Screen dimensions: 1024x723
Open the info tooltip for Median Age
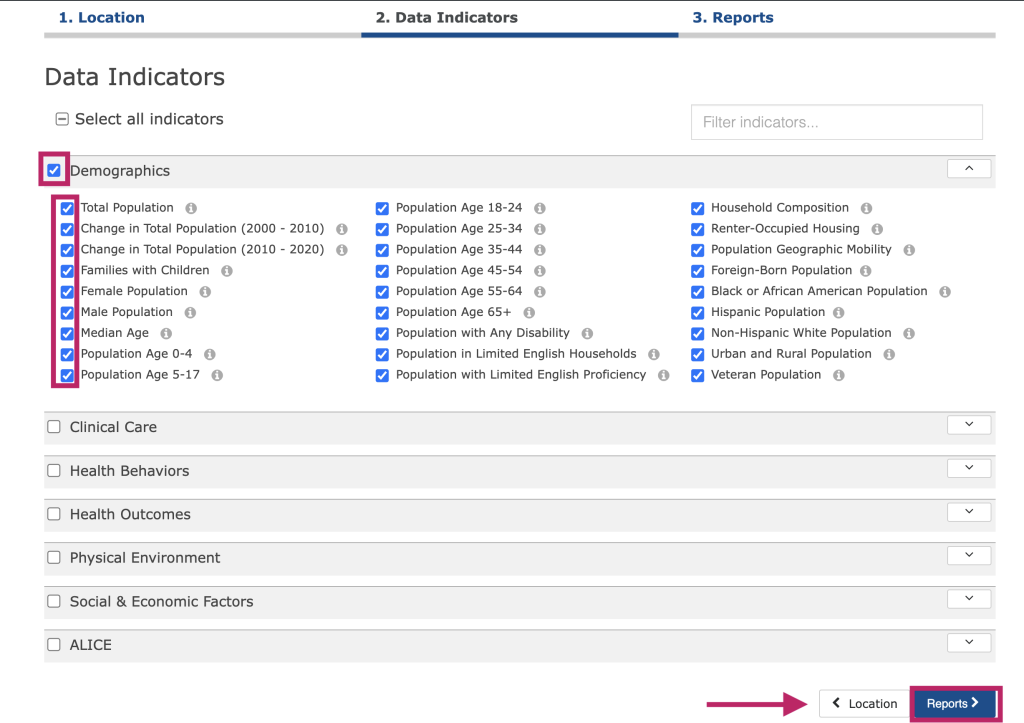165,333
